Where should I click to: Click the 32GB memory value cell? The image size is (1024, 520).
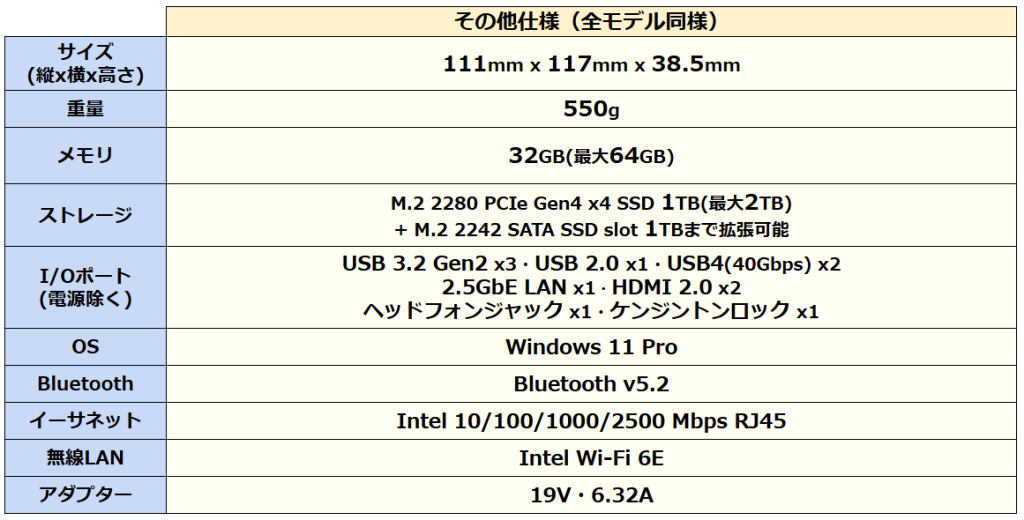pyautogui.click(x=591, y=156)
